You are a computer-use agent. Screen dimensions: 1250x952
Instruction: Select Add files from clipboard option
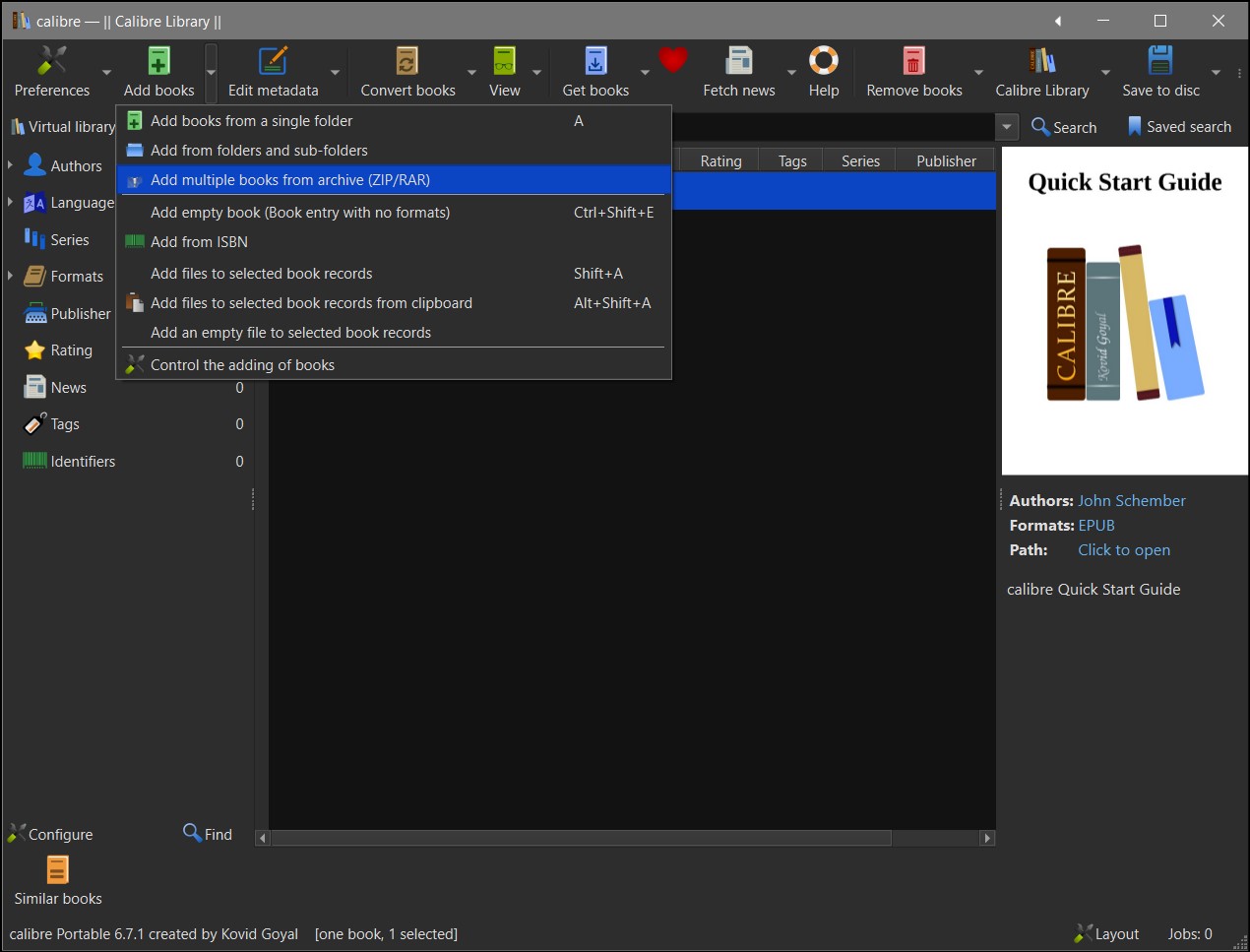coord(394,302)
